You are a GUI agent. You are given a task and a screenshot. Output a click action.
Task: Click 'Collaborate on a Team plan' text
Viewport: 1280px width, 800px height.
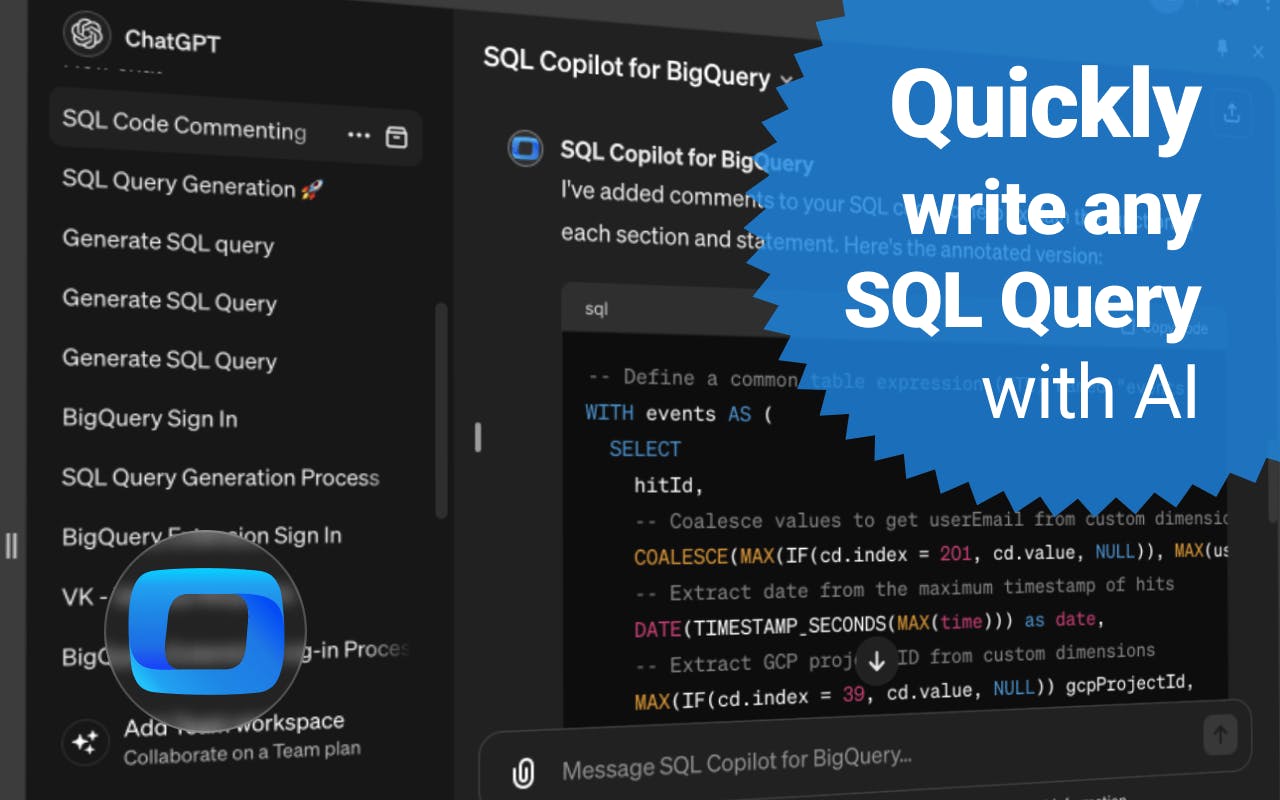[x=242, y=752]
